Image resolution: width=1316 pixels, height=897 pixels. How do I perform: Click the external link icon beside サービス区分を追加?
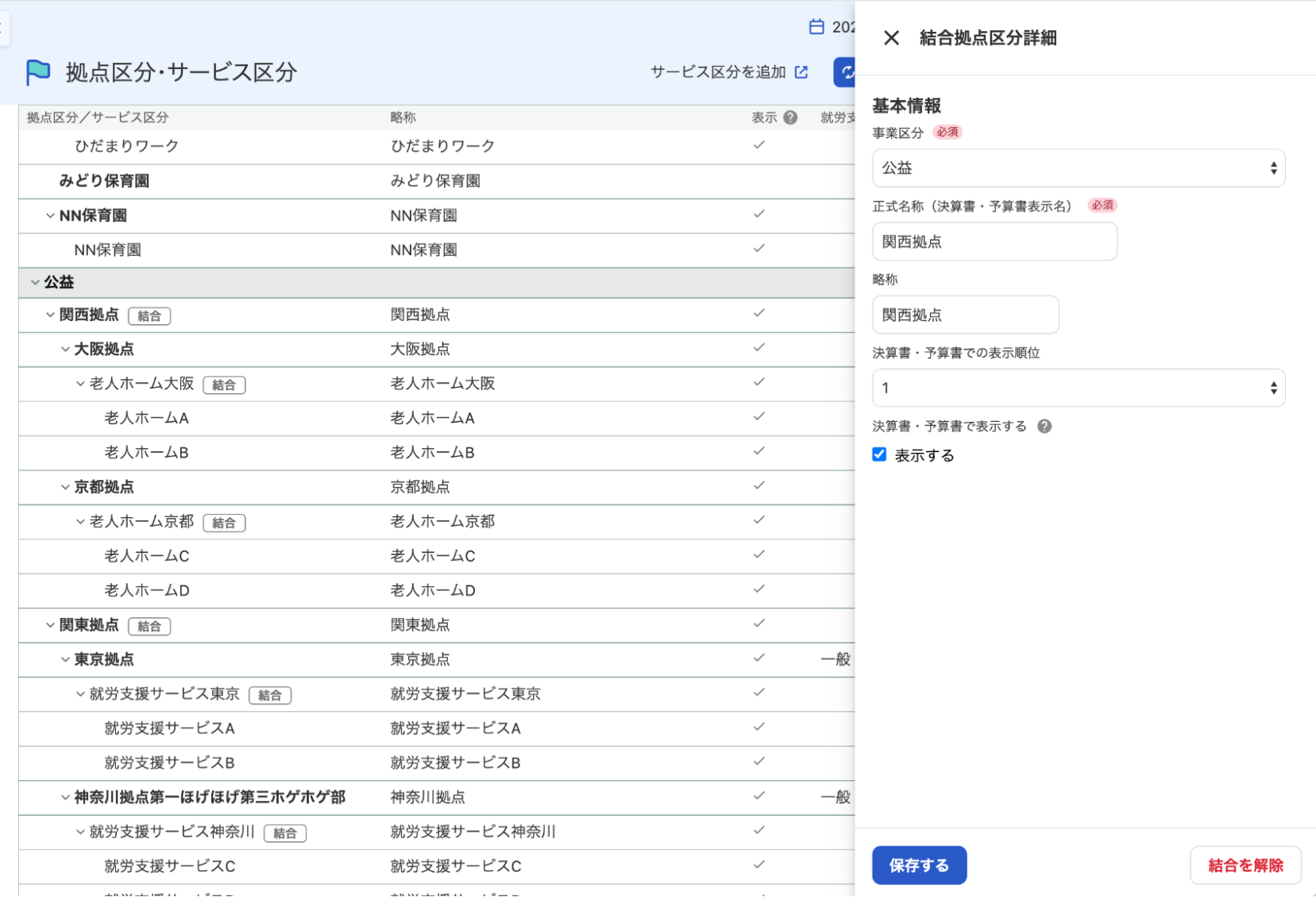tap(801, 72)
